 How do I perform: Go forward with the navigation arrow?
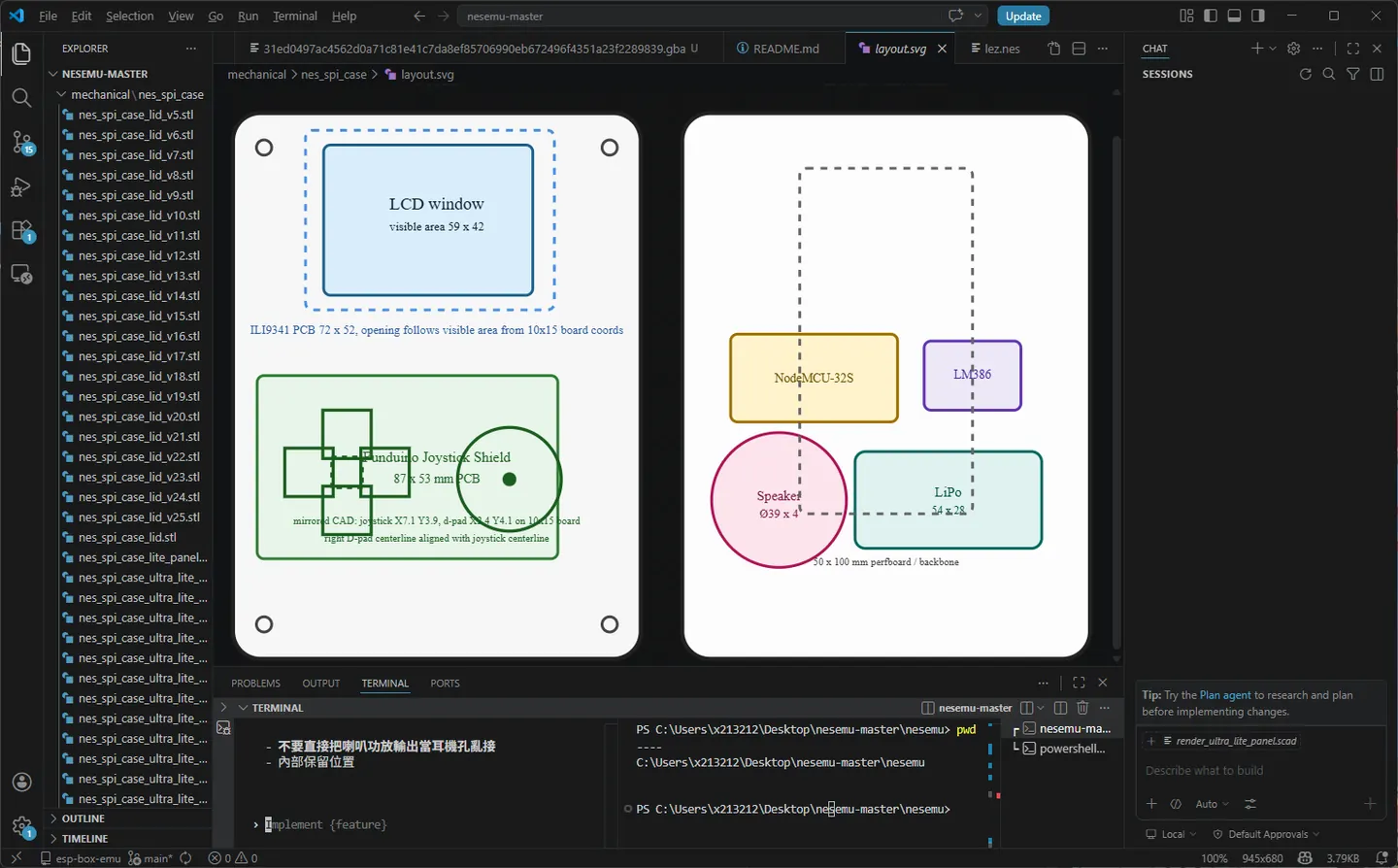click(x=444, y=16)
